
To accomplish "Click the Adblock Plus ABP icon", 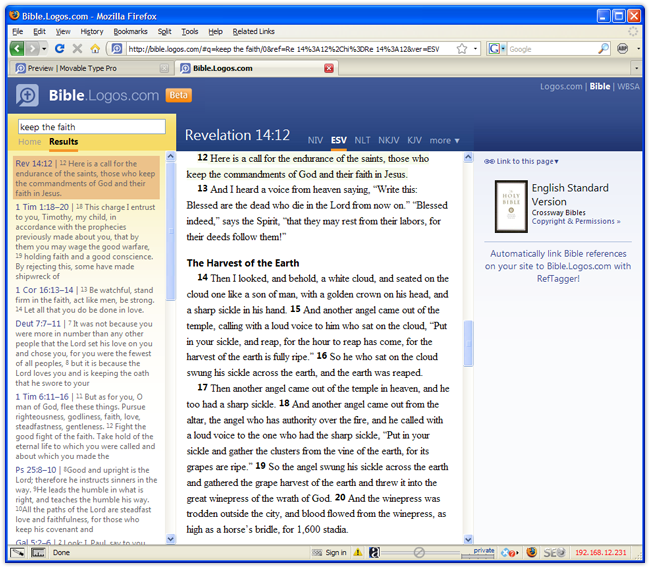I will 623,49.
